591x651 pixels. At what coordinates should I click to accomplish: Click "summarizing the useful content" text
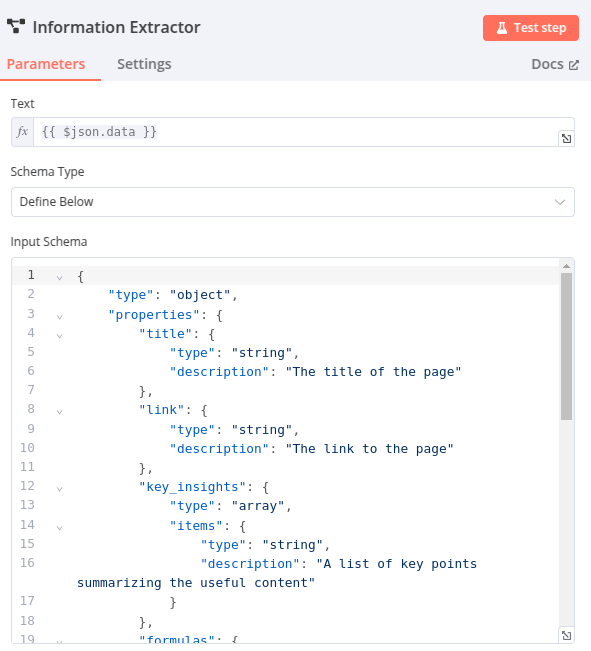[196, 583]
